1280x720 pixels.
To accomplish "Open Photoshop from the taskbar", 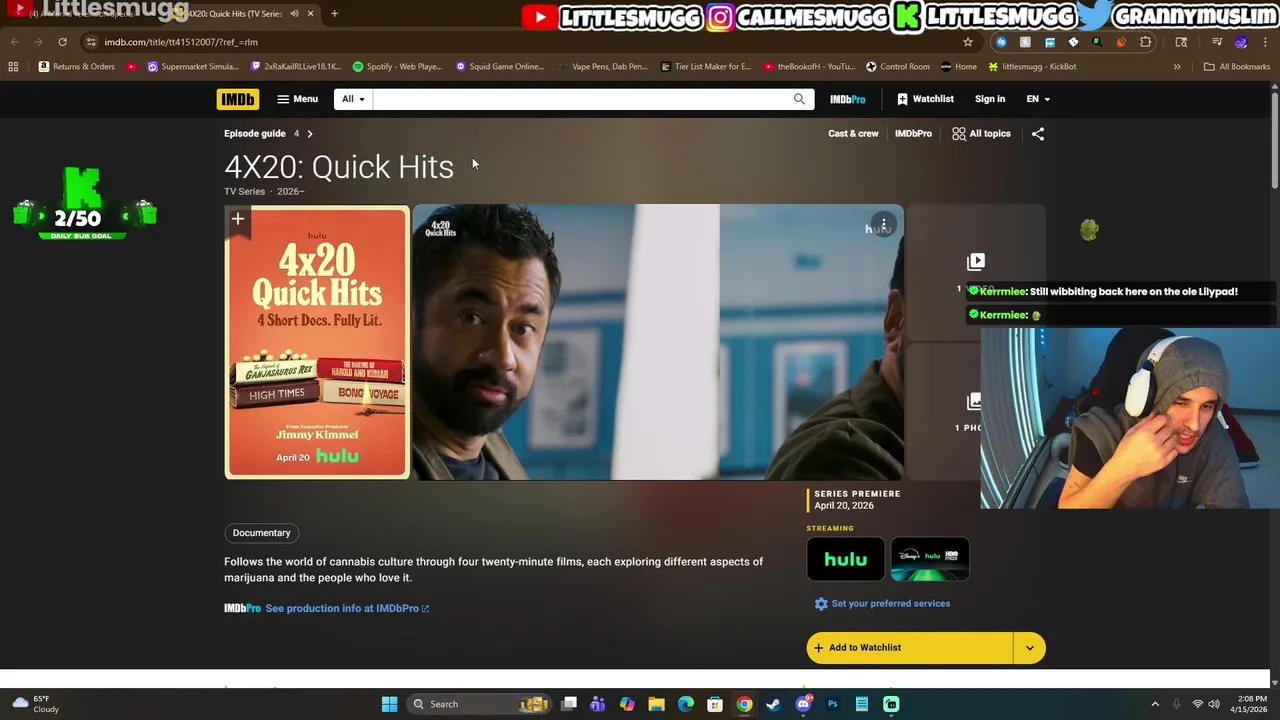I will [x=832, y=704].
